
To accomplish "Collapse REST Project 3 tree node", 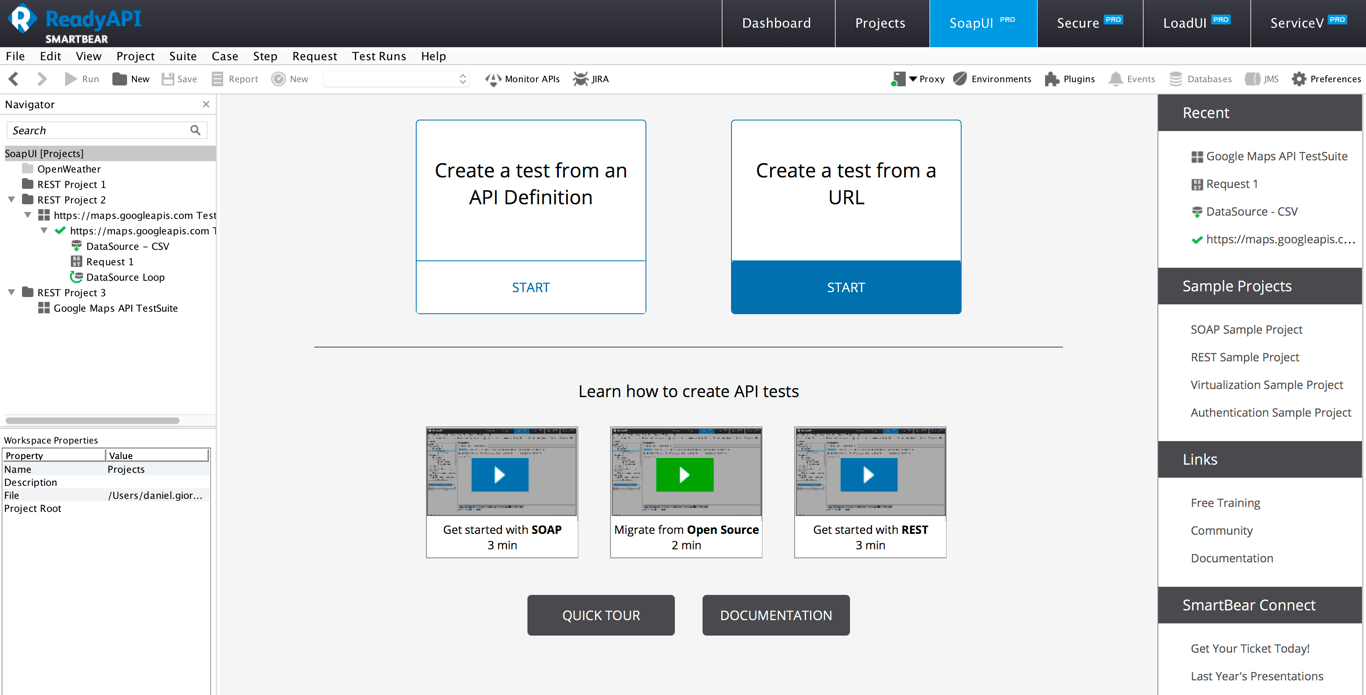I will click(x=12, y=293).
